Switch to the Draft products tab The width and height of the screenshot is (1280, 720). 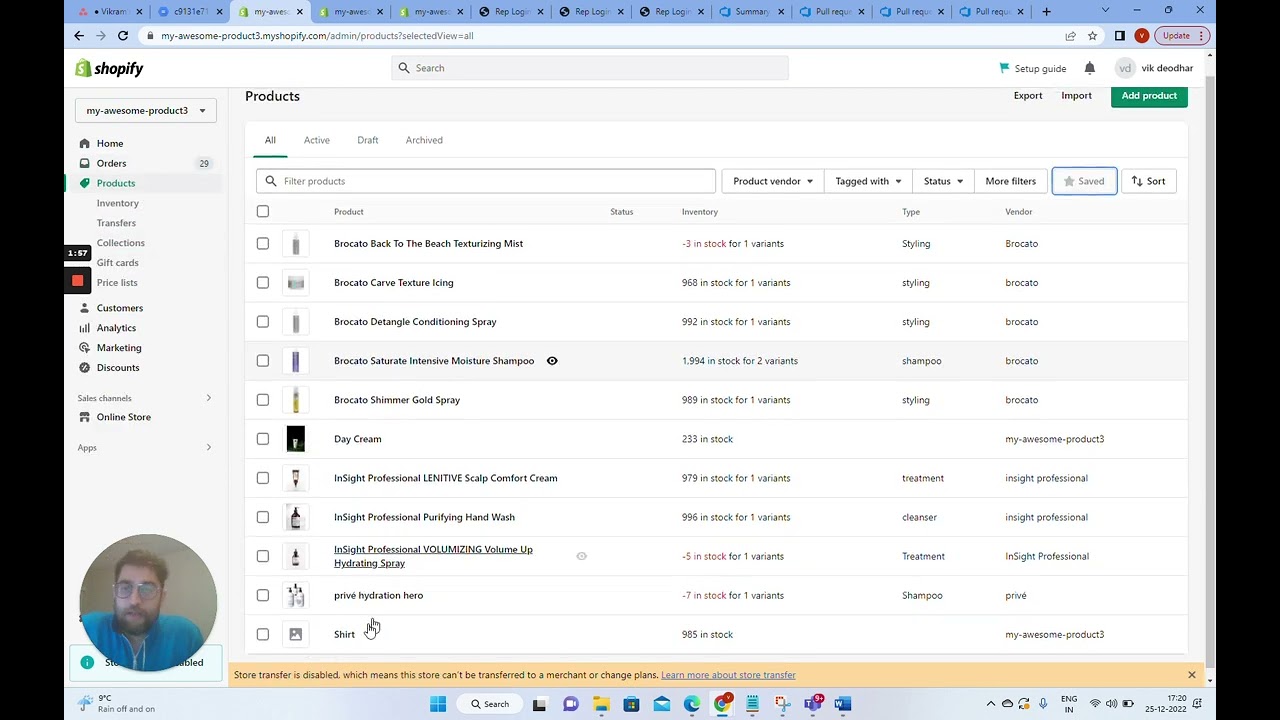coord(368,140)
